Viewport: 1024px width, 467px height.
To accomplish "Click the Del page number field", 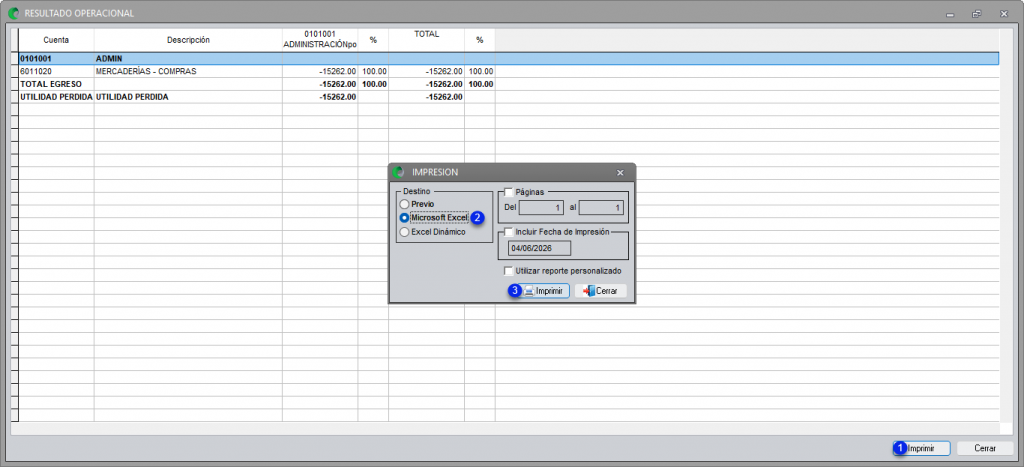I will click(x=541, y=208).
